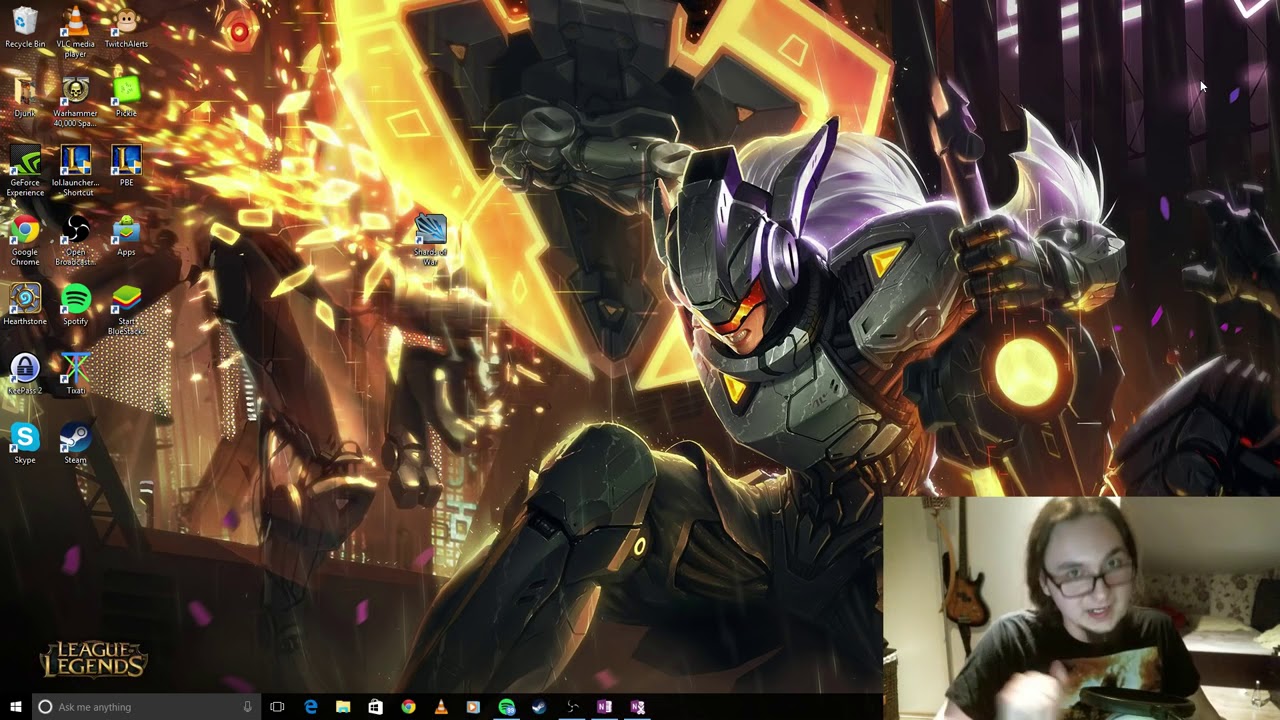Select the Start BlueStacks shortcut
The width and height of the screenshot is (1280, 720).
pyautogui.click(x=126, y=309)
